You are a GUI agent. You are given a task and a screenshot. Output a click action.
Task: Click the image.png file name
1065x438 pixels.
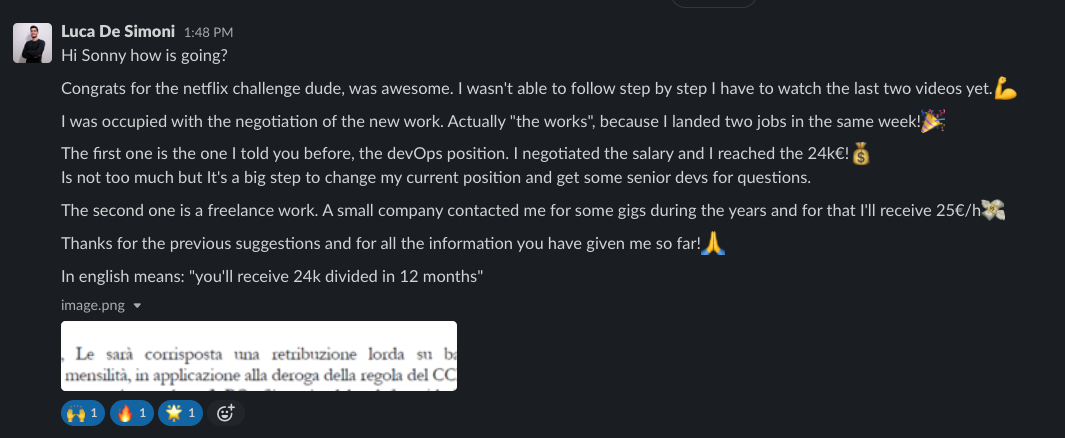click(93, 305)
